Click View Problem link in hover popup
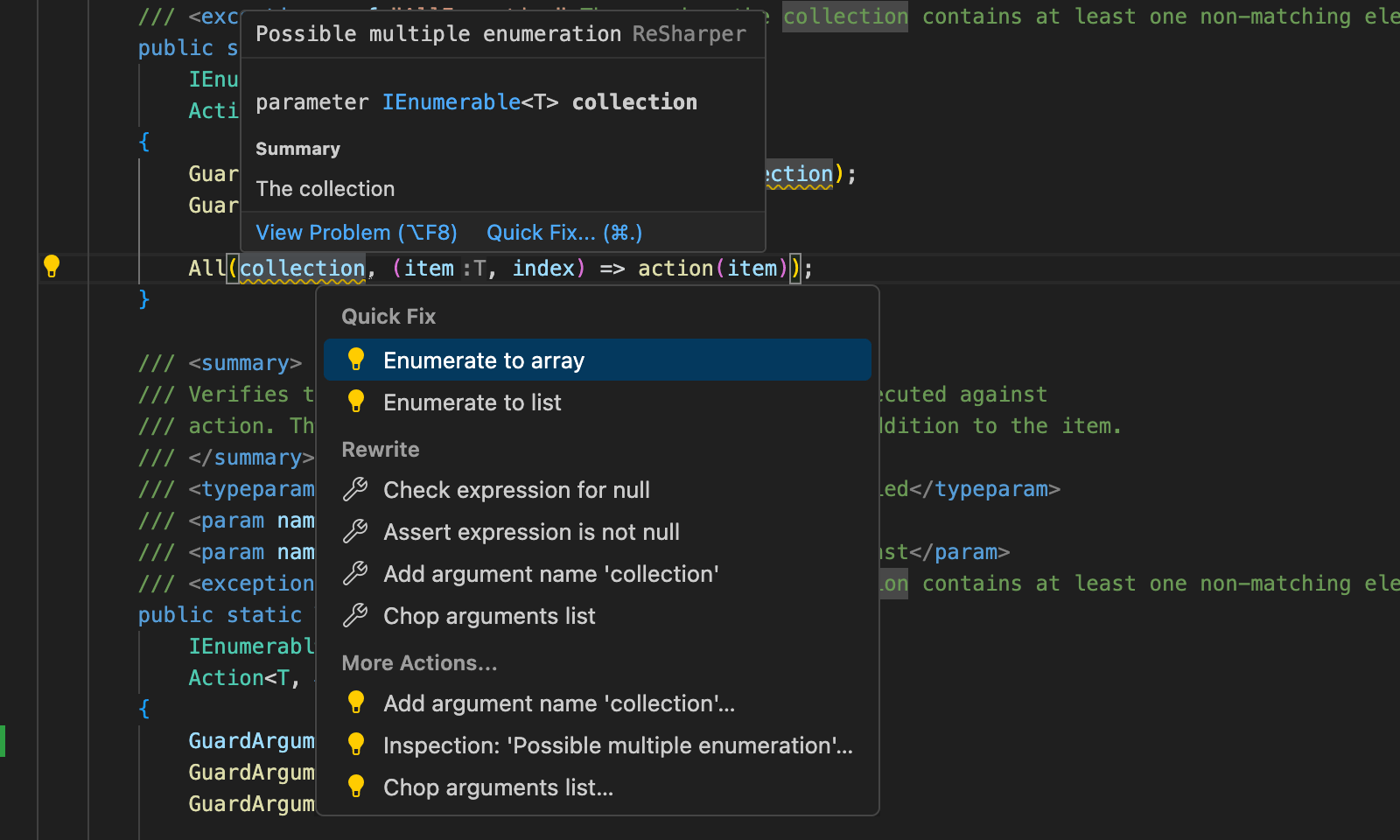Screen dimensions: 1400x840 tap(356, 233)
